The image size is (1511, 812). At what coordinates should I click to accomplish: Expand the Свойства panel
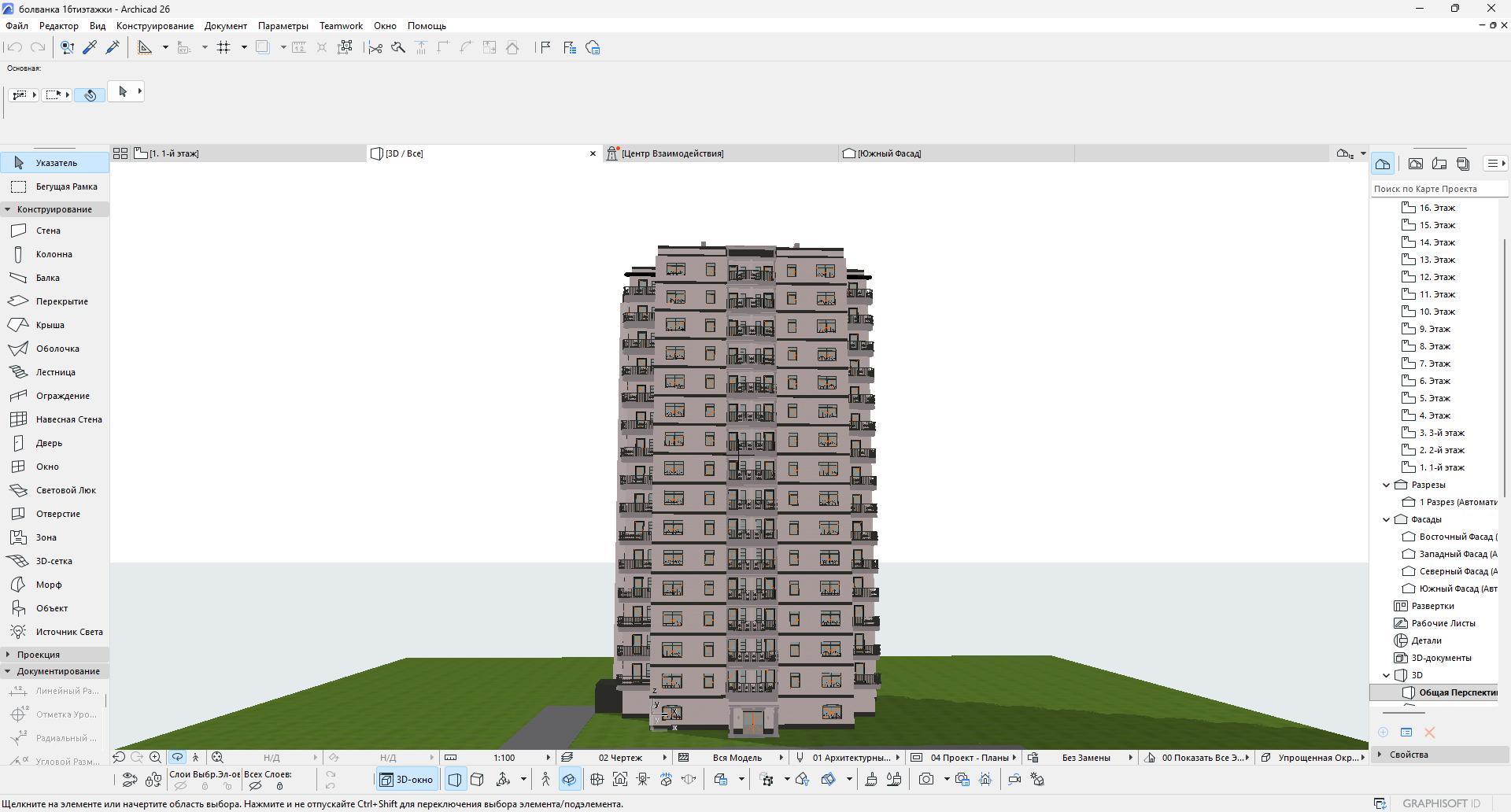pyautogui.click(x=1380, y=755)
